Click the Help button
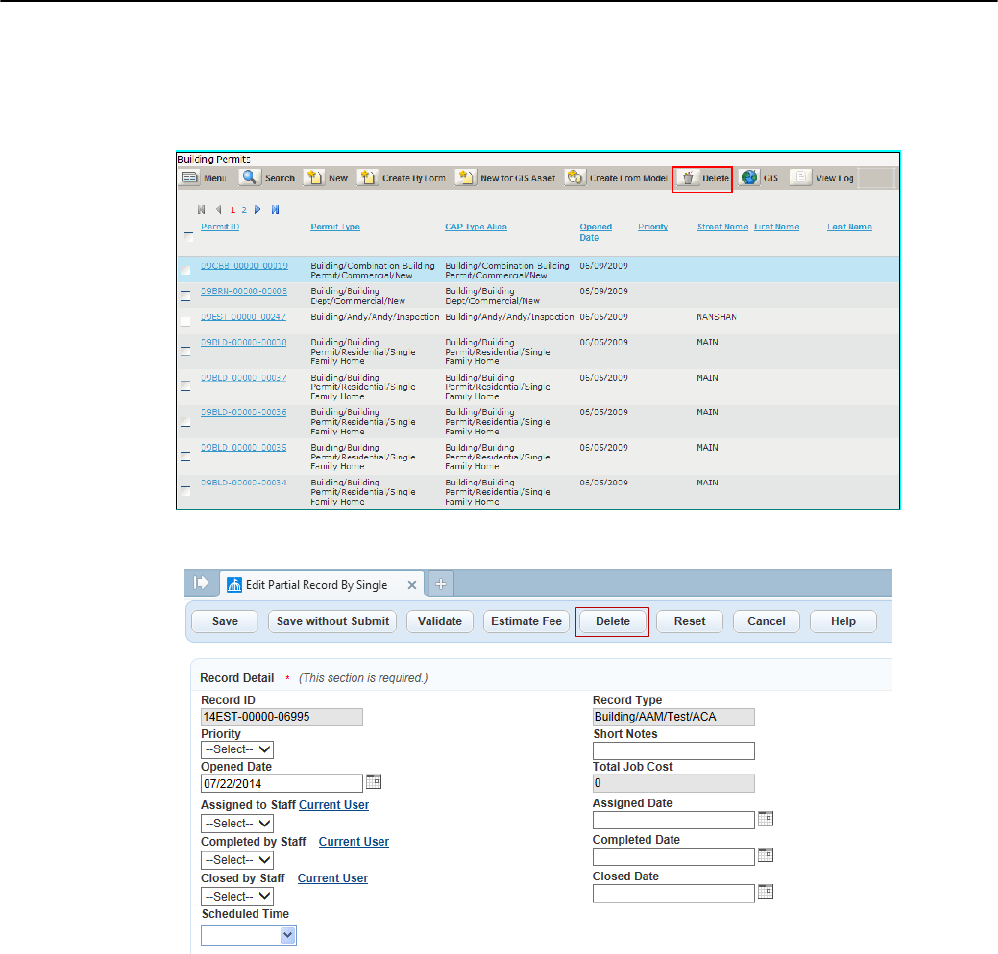 tap(843, 621)
